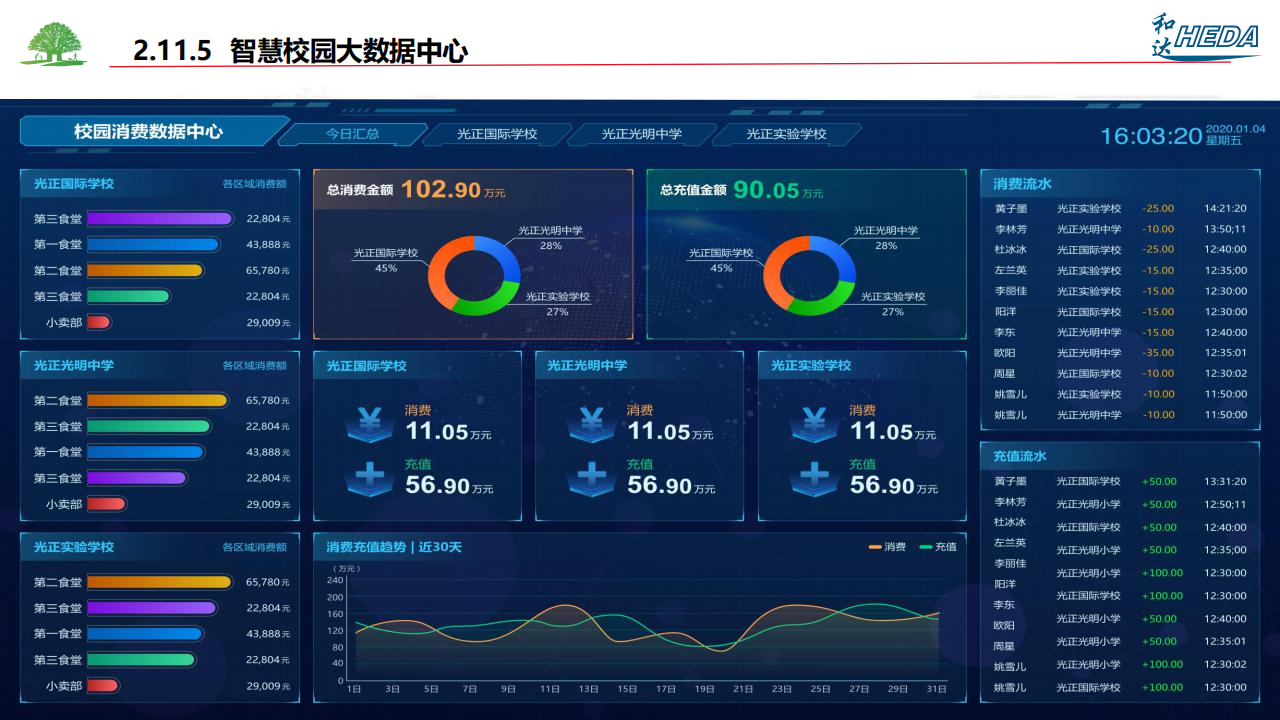Click the 消费充值趋势 | 近30天 chart title
1280x720 pixels.
tap(394, 547)
